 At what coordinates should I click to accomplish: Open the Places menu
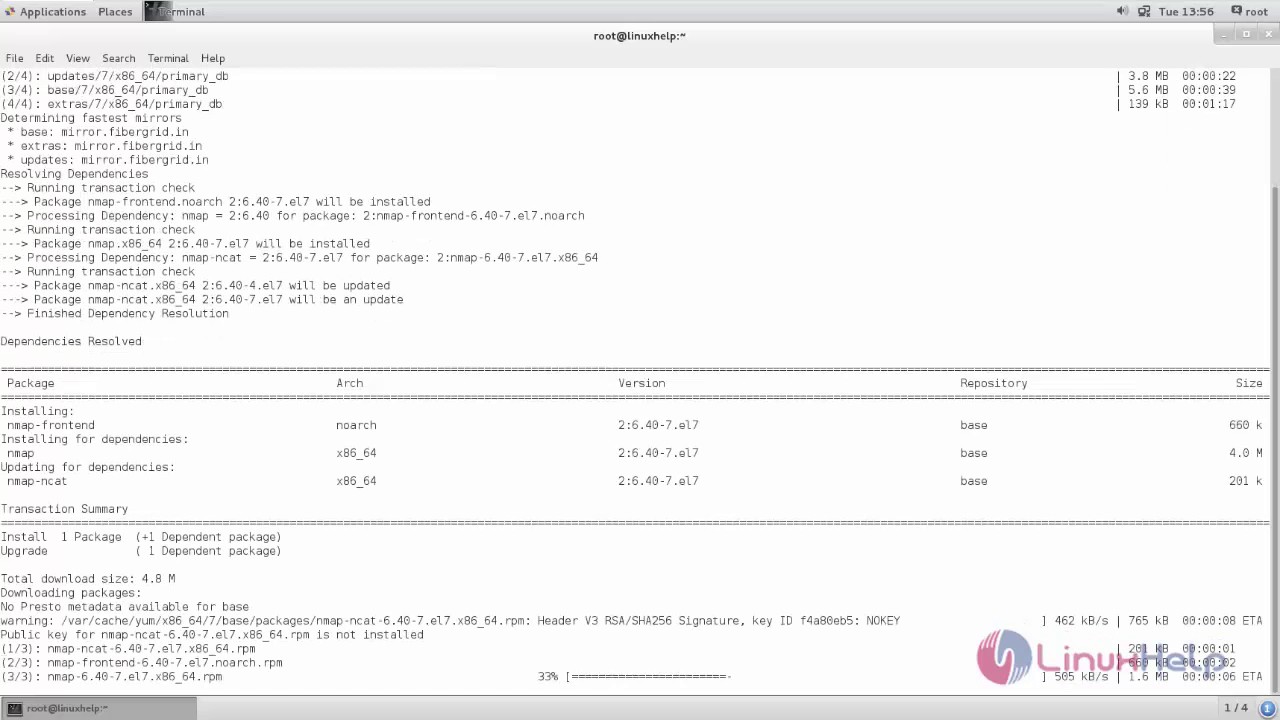point(115,12)
